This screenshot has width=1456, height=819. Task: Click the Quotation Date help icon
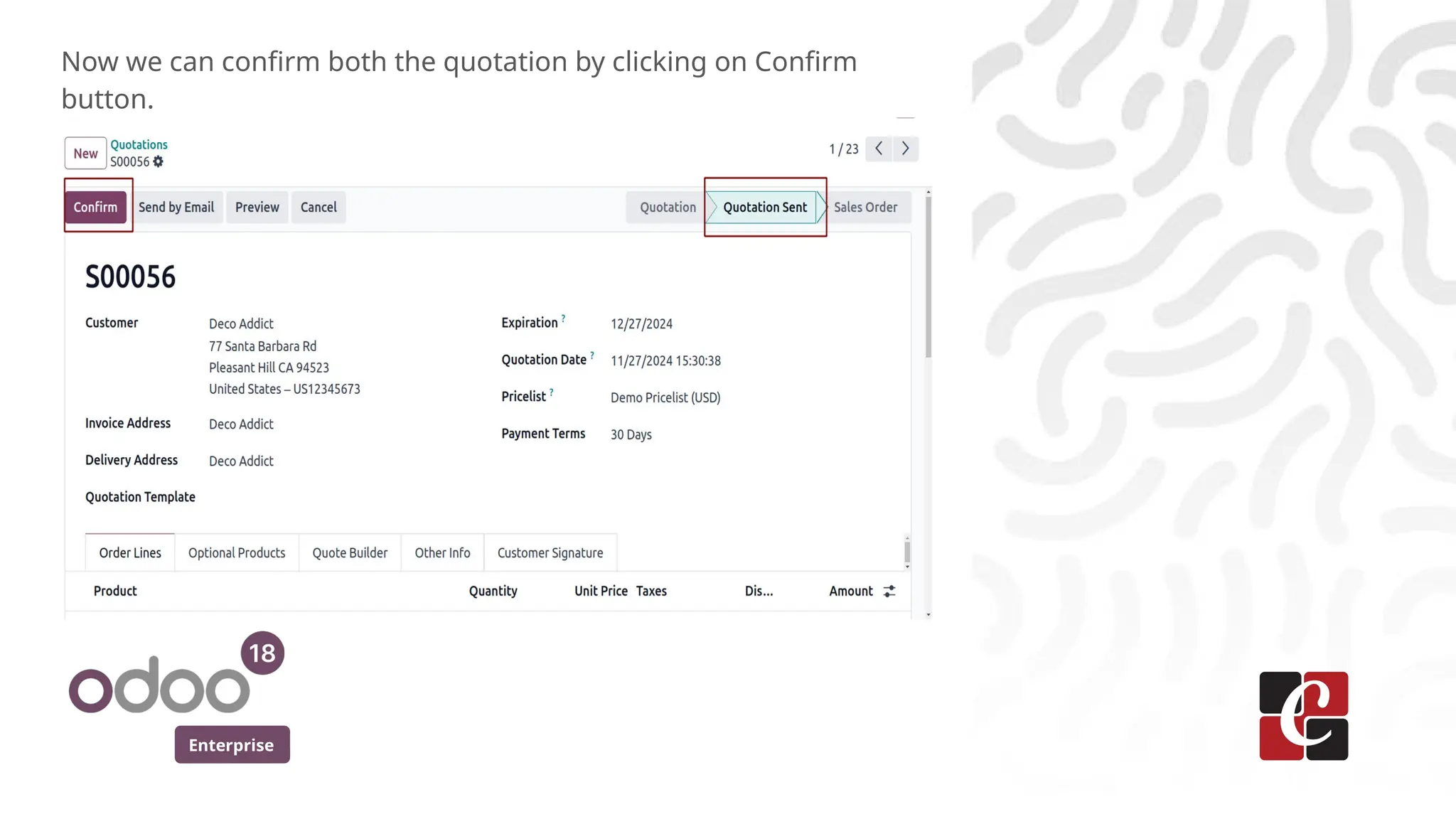point(591,355)
